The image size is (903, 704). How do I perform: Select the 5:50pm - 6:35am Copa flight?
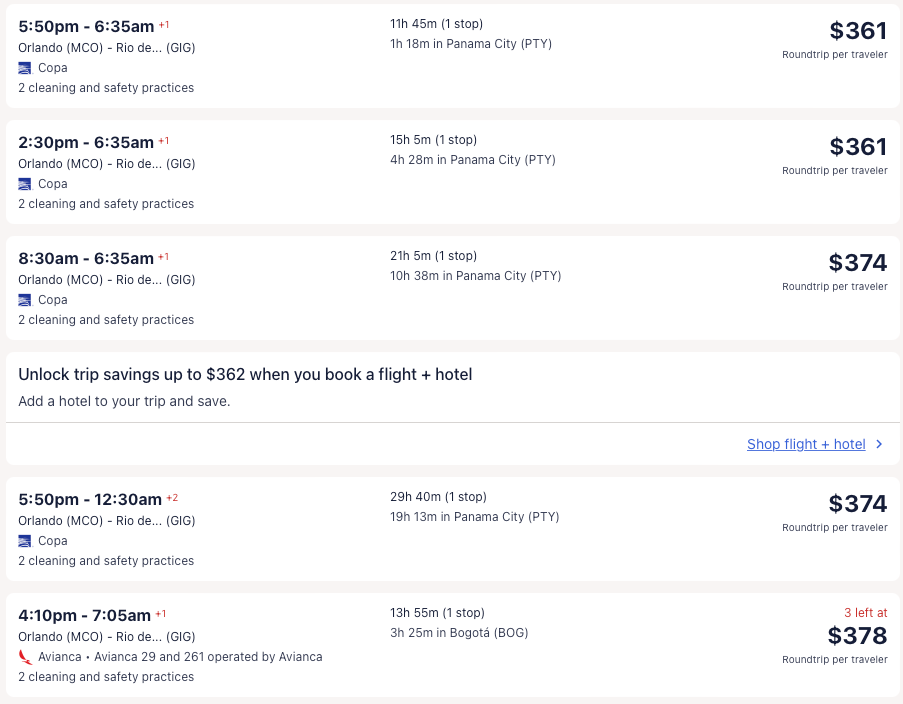coord(86,27)
